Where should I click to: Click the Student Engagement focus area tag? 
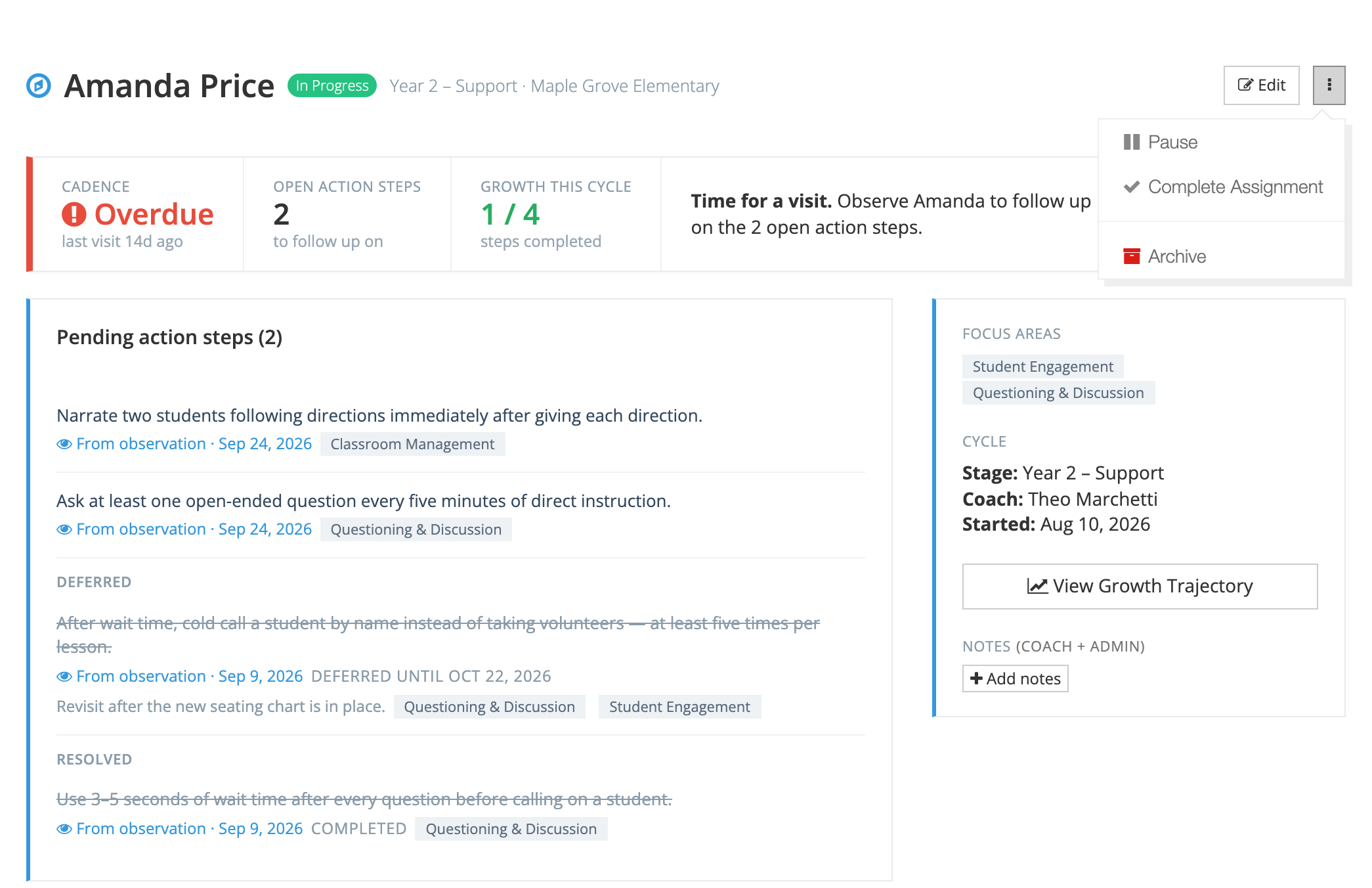tap(1042, 366)
